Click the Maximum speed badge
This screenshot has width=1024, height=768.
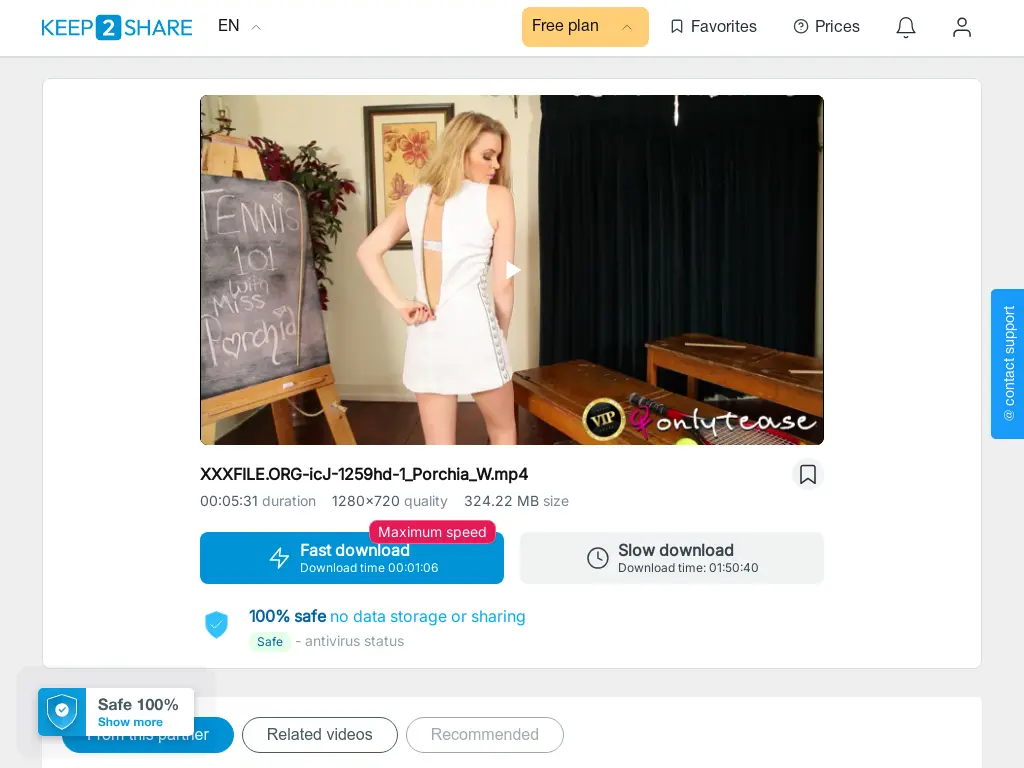coord(432,532)
